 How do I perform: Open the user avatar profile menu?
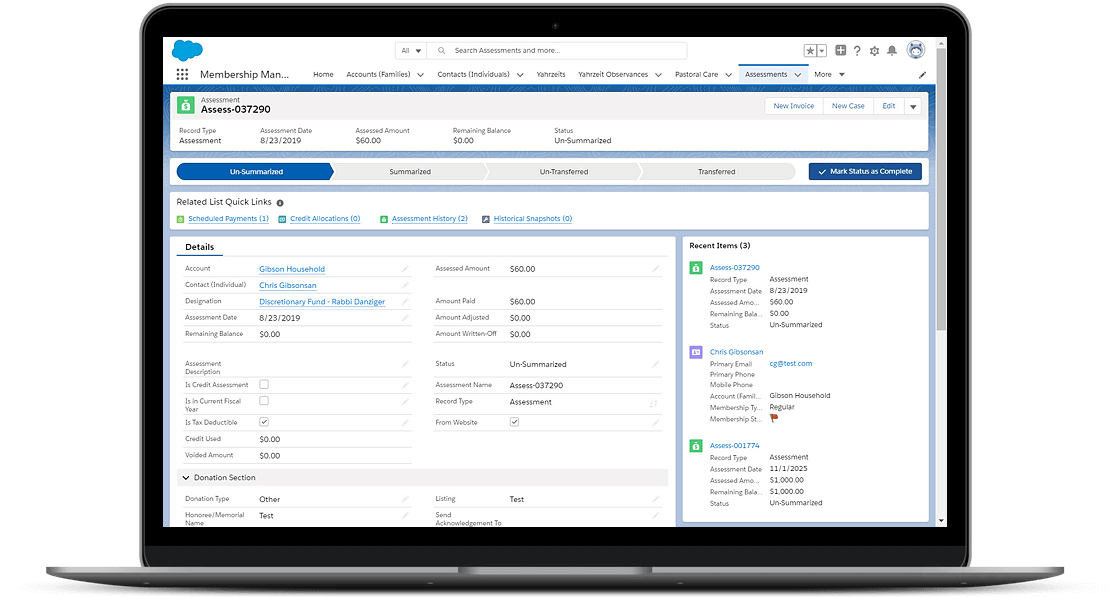(x=916, y=50)
